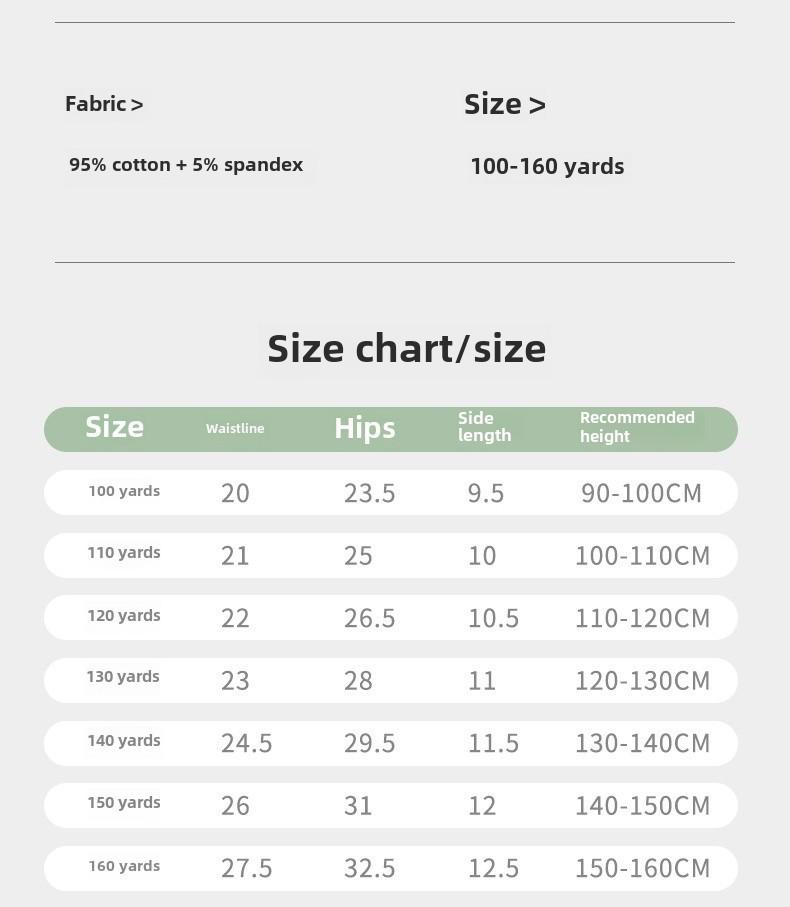Click the Size chart/size title
The image size is (790, 907).
[x=407, y=349]
